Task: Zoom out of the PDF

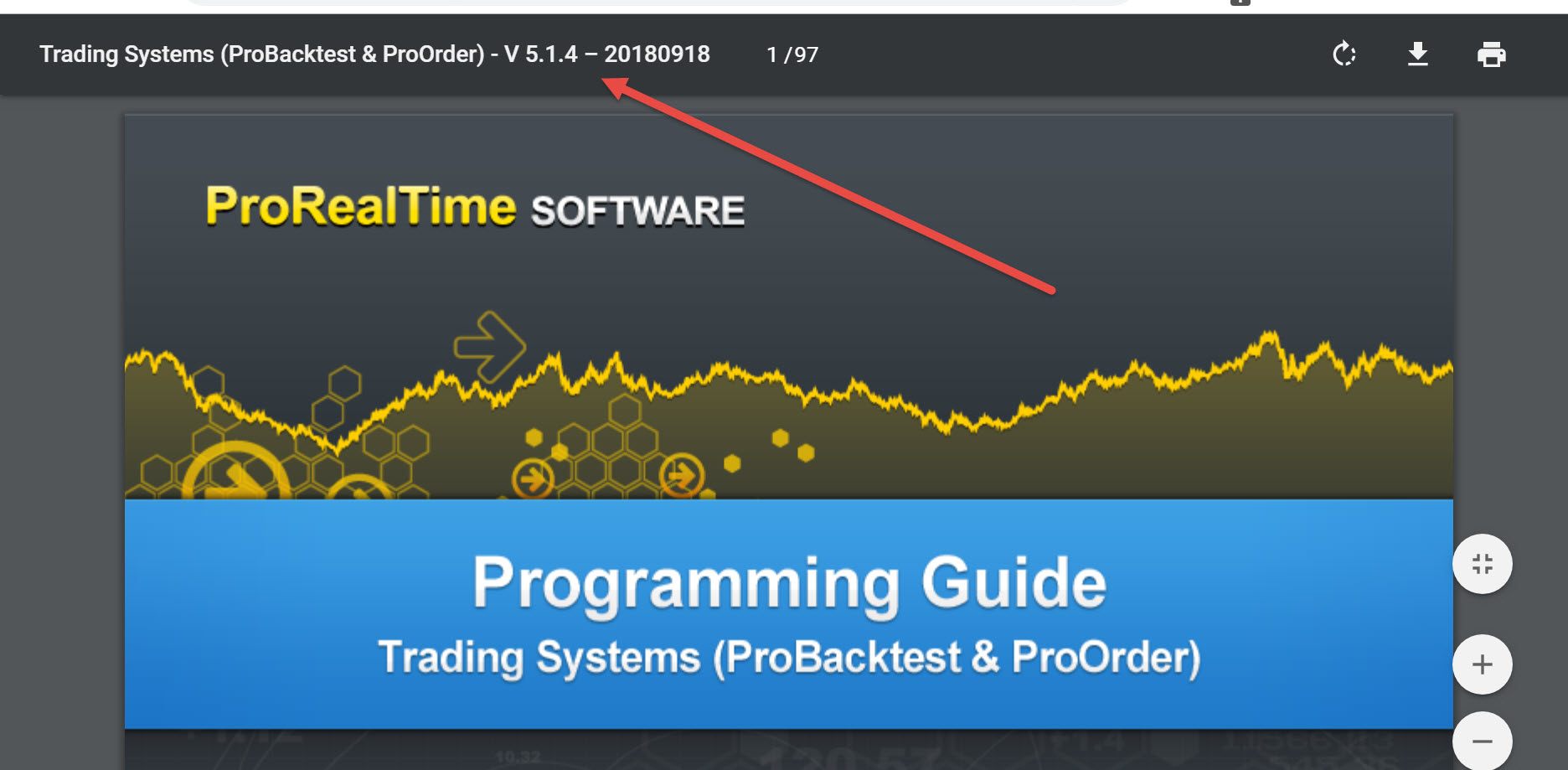Action: 1483,741
